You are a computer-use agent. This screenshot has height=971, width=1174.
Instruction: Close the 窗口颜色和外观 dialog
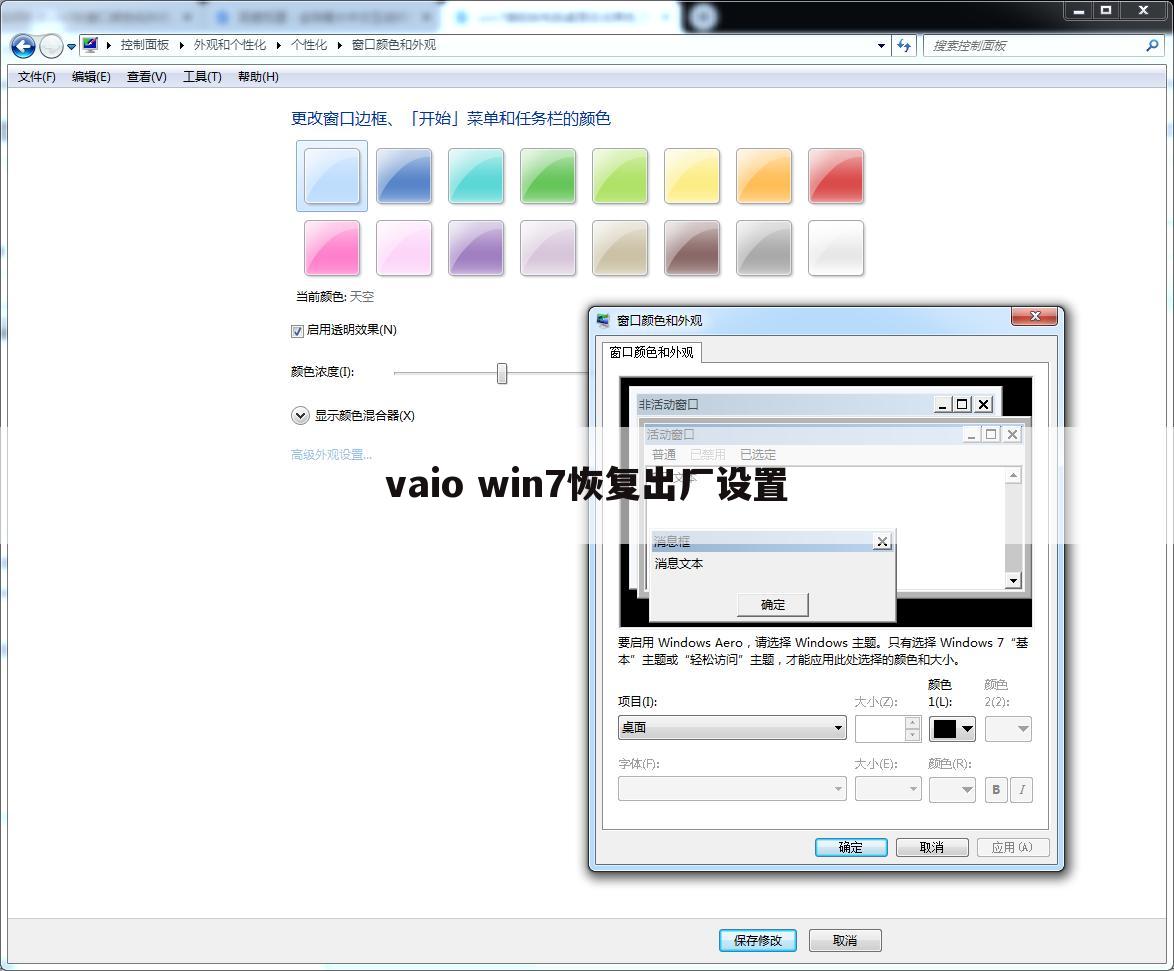point(1035,317)
